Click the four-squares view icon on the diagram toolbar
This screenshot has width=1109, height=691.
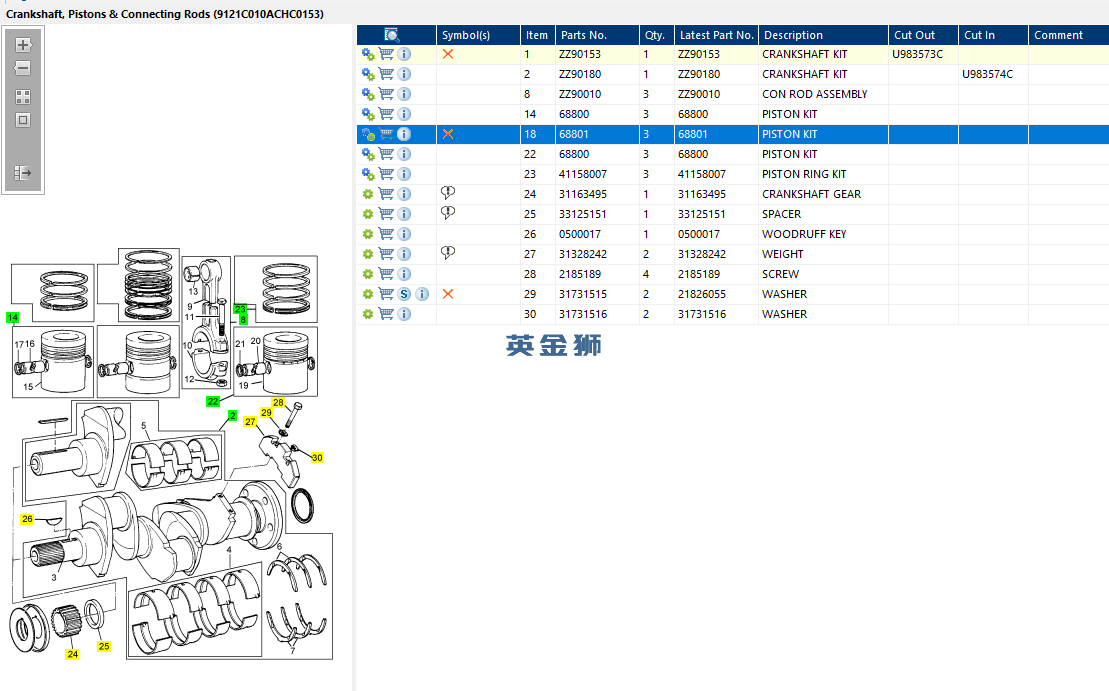click(23, 97)
